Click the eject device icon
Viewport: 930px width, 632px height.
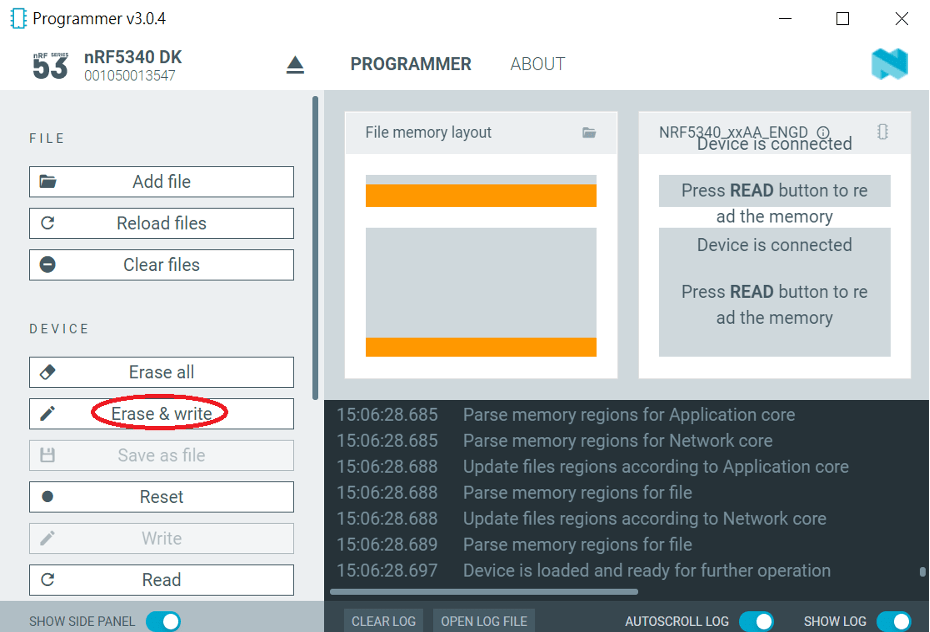(x=295, y=65)
